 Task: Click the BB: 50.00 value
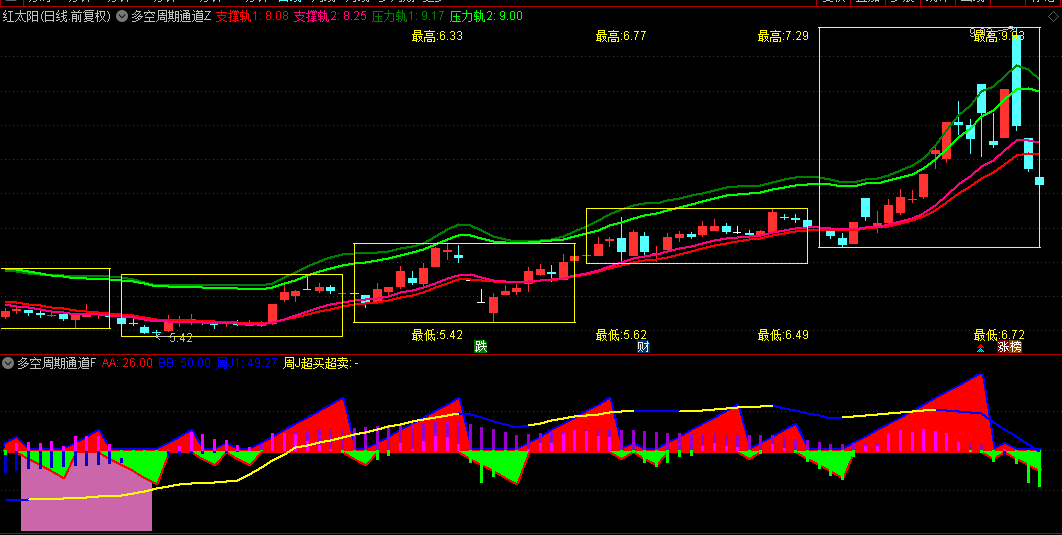tap(184, 363)
